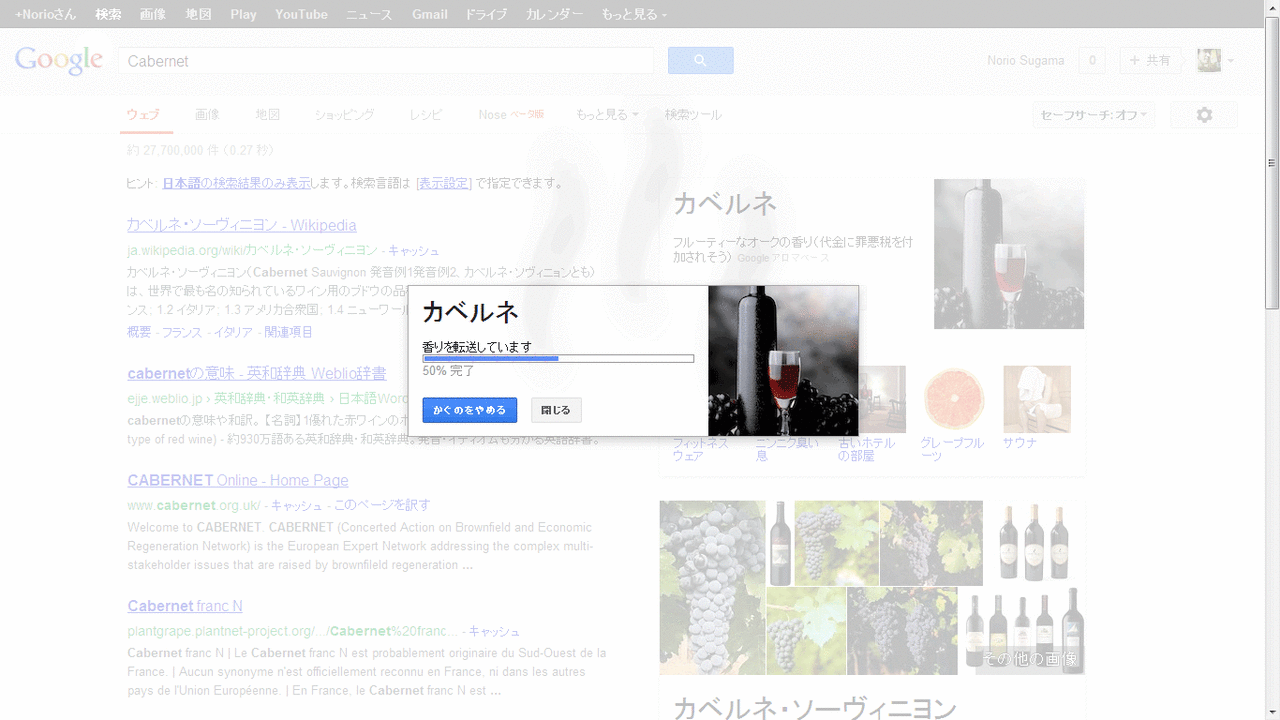Select 検索 in top navigation bar
This screenshot has width=1280, height=720.
(108, 14)
